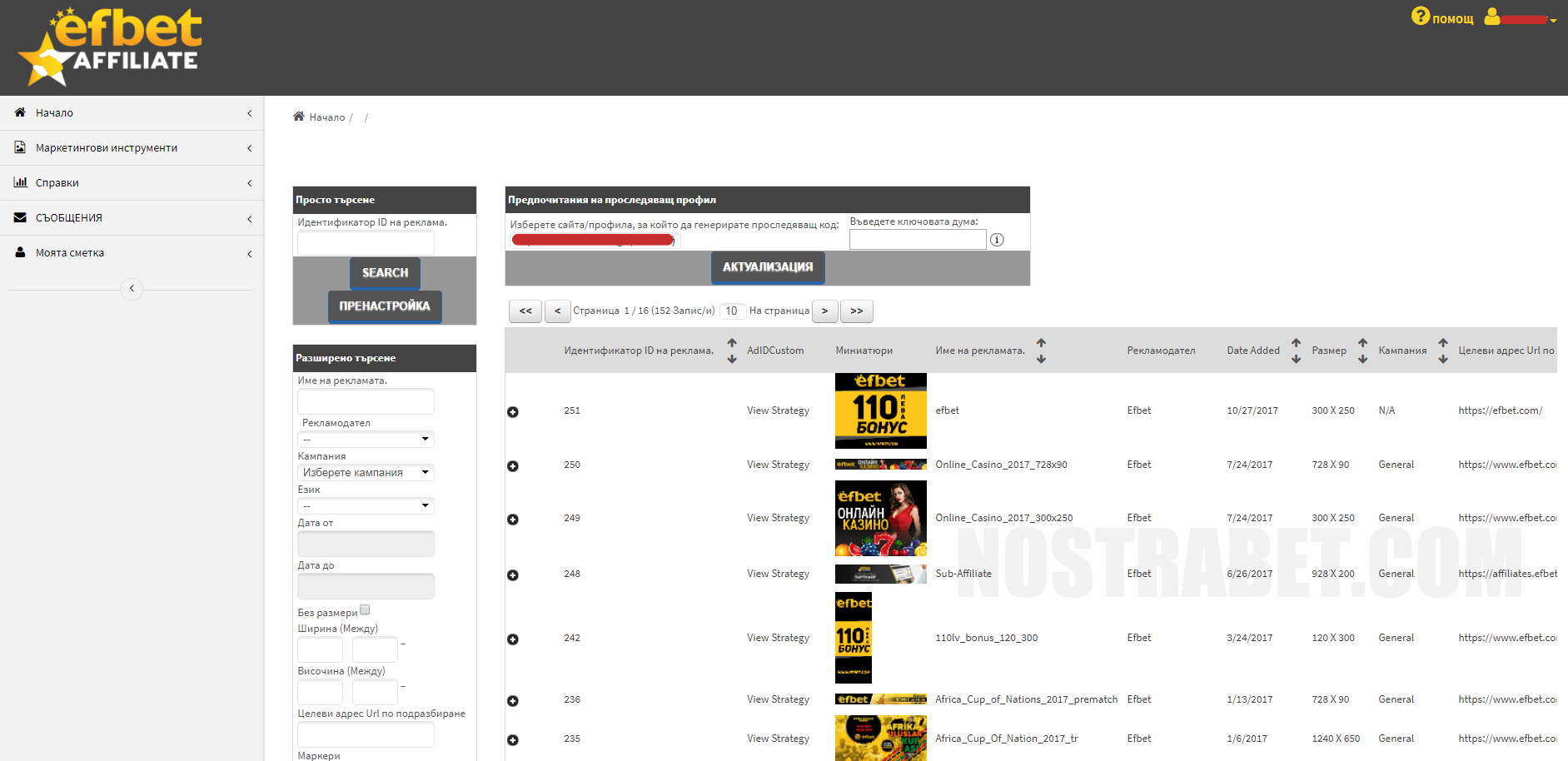Open the site/profile selection dropdown
Viewport: 1568px width, 761px height.
point(595,241)
